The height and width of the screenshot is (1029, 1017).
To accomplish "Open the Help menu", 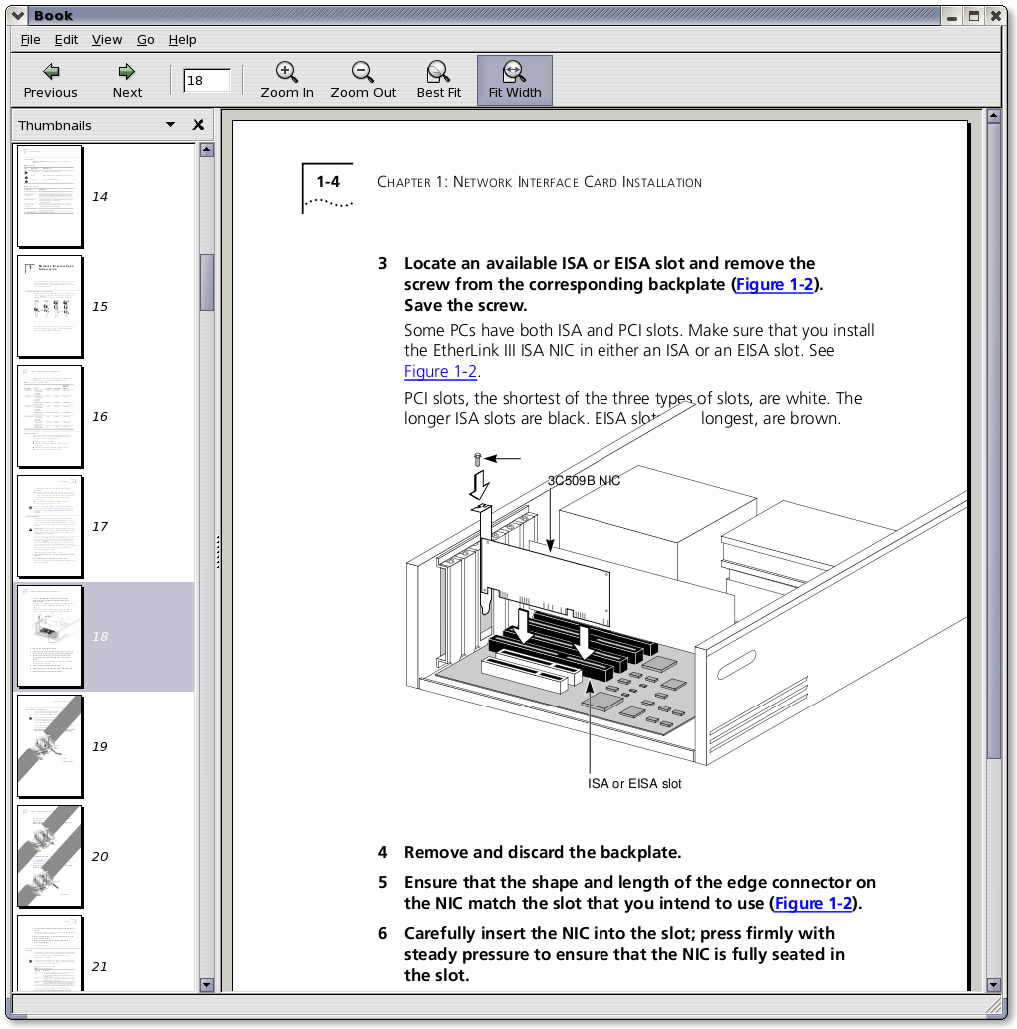I will [x=182, y=40].
